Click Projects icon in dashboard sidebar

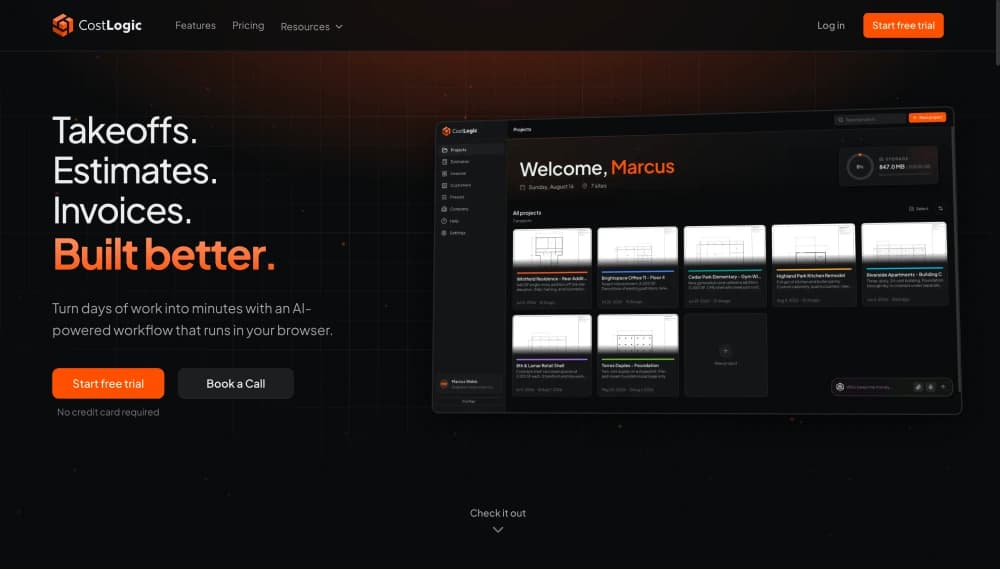tap(445, 150)
